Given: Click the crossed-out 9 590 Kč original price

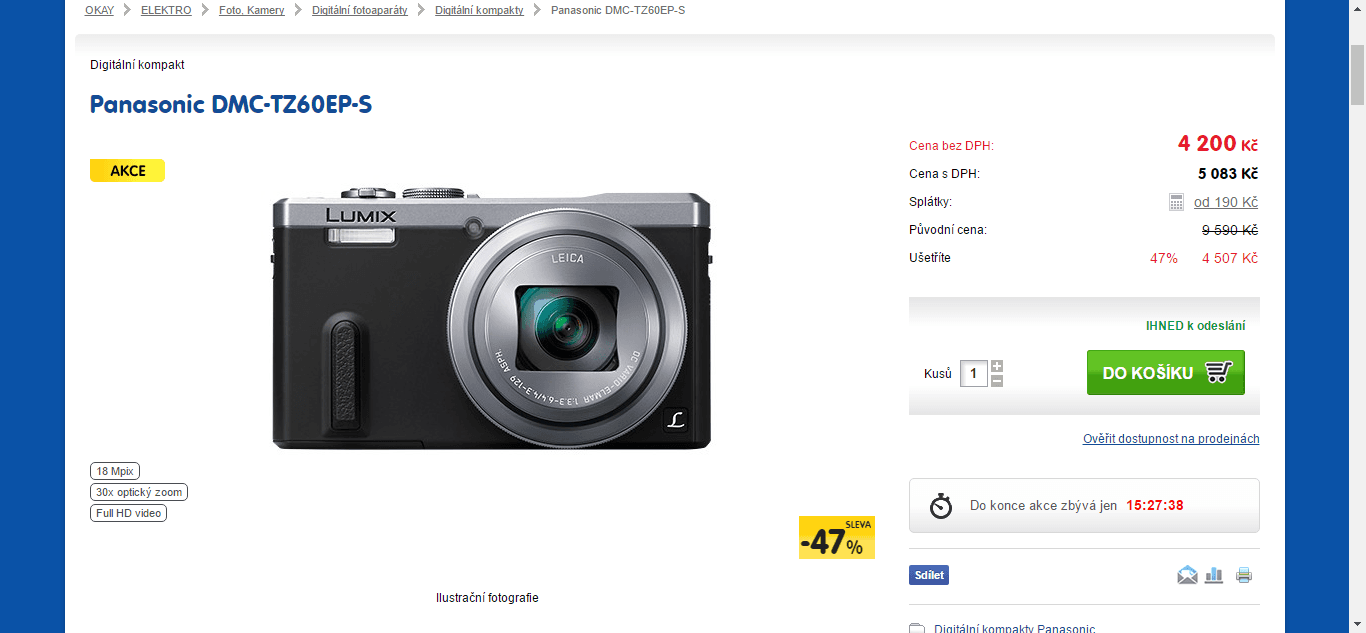Looking at the screenshot, I should (x=1230, y=230).
